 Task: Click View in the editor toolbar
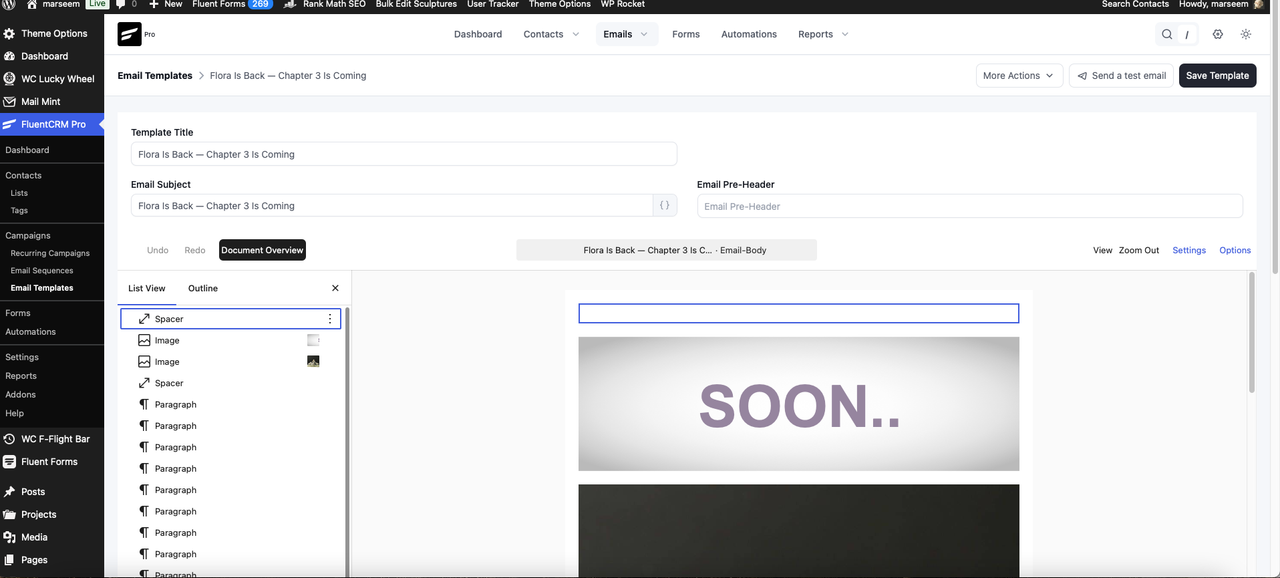[1103, 250]
